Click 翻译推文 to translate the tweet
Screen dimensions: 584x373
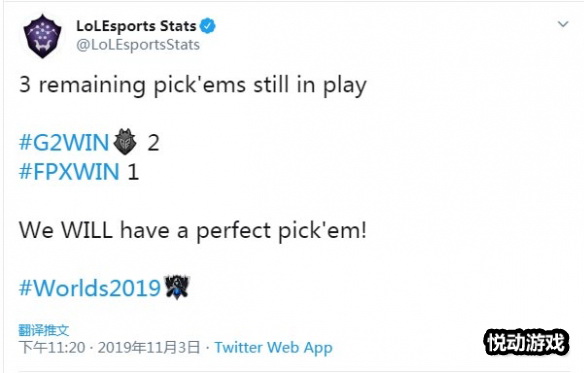click(44, 330)
